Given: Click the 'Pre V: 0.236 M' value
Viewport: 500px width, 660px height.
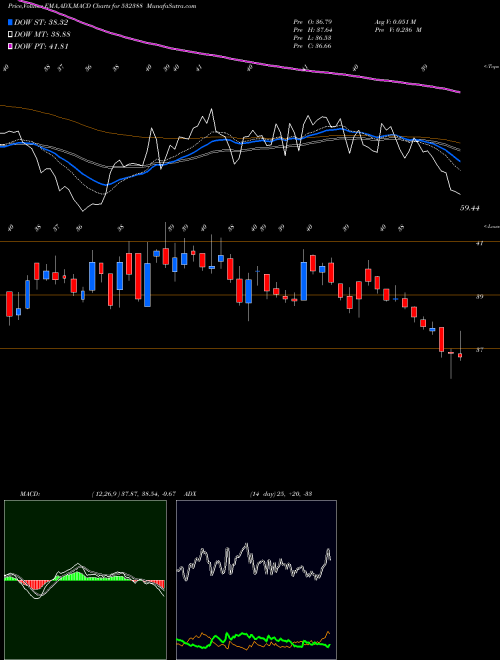Looking at the screenshot, I should pos(398,29).
